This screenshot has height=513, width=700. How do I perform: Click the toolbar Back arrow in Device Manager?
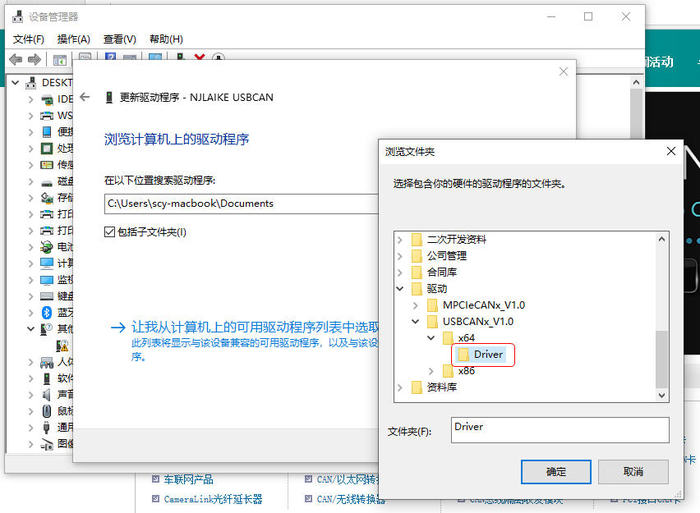click(x=16, y=59)
